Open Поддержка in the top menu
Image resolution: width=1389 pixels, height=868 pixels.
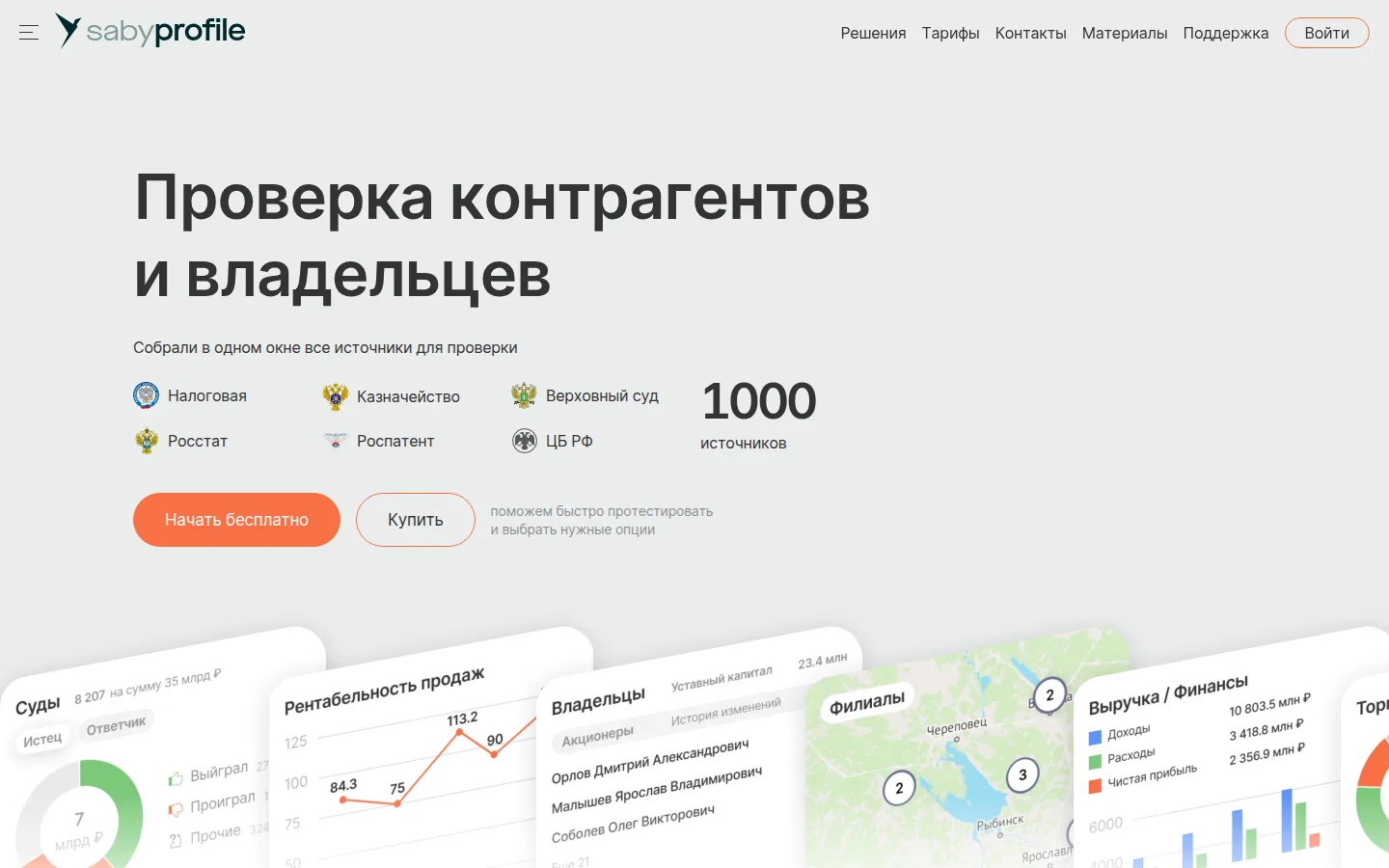tap(1226, 33)
